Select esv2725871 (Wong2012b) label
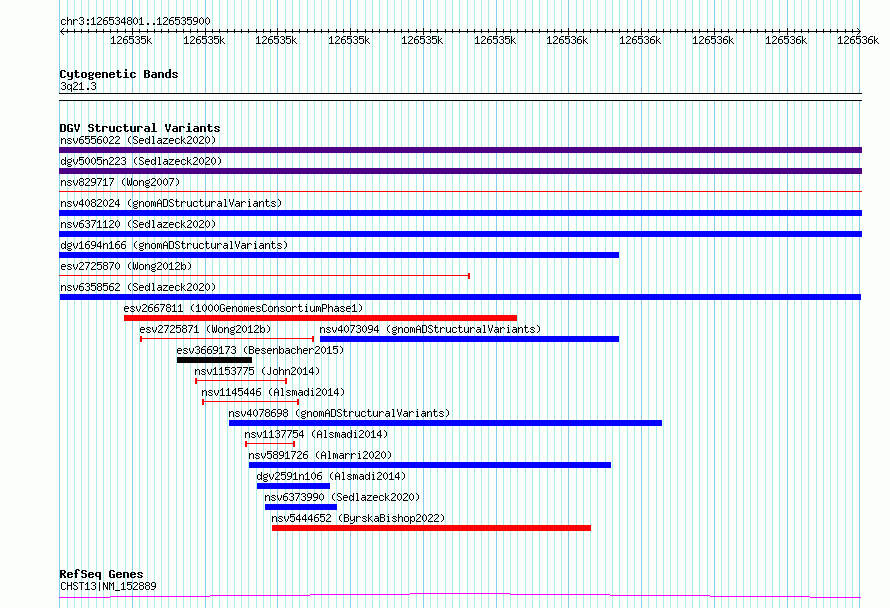 point(205,329)
